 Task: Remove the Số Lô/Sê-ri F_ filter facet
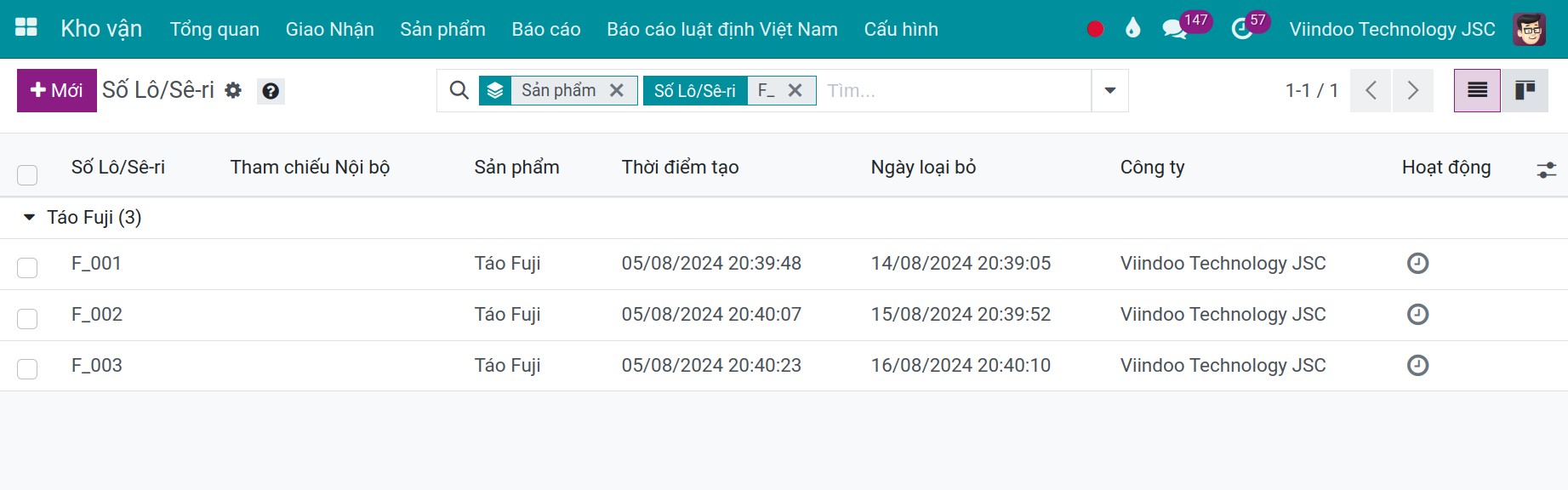point(795,90)
